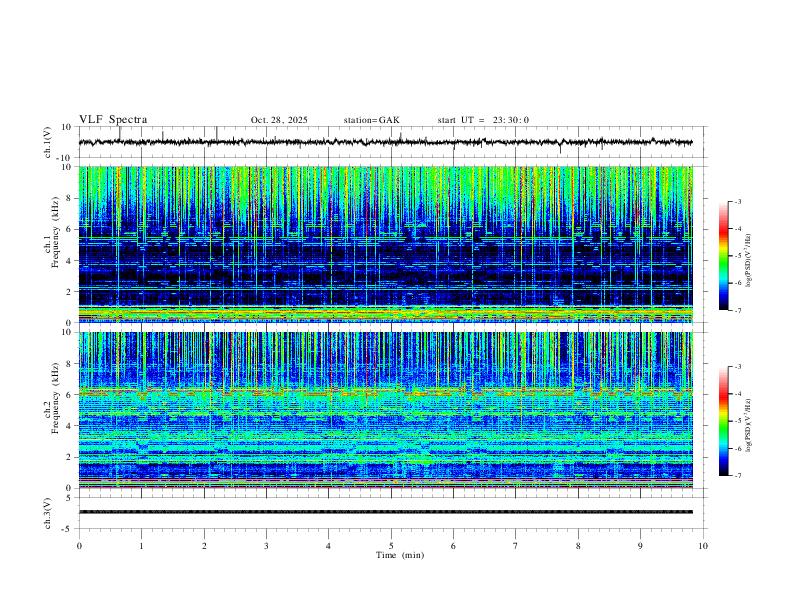The width and height of the screenshot is (792, 612).
Task: Click the "0" tick on the time axis
Action: click(x=79, y=546)
